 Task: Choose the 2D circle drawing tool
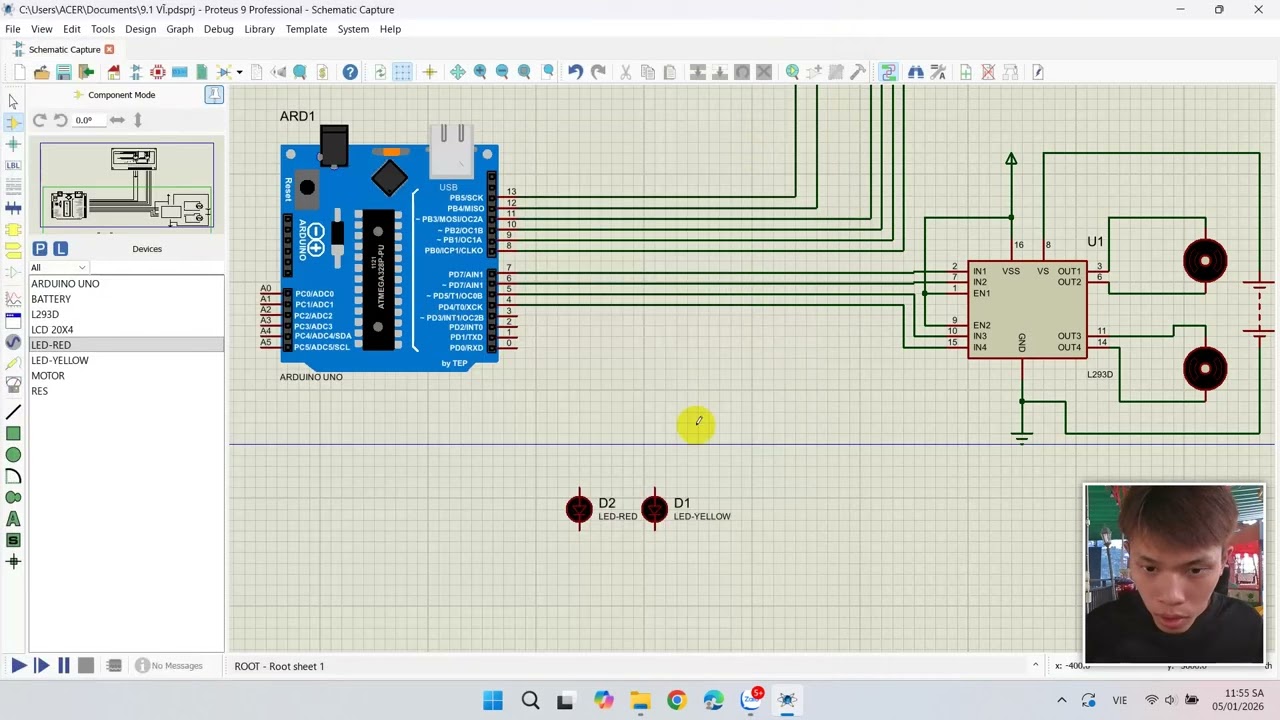[x=13, y=455]
